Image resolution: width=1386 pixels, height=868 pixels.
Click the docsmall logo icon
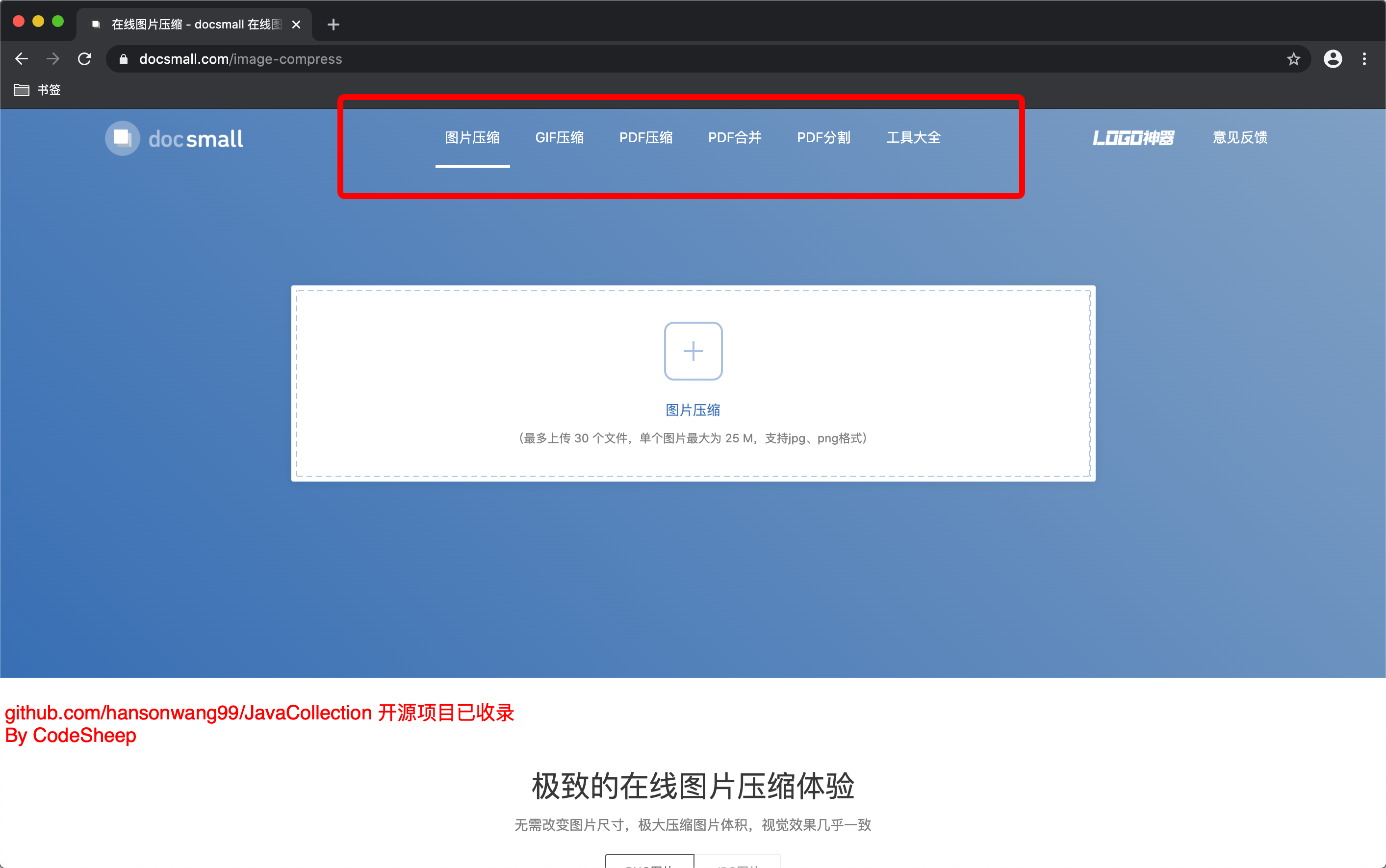point(122,138)
